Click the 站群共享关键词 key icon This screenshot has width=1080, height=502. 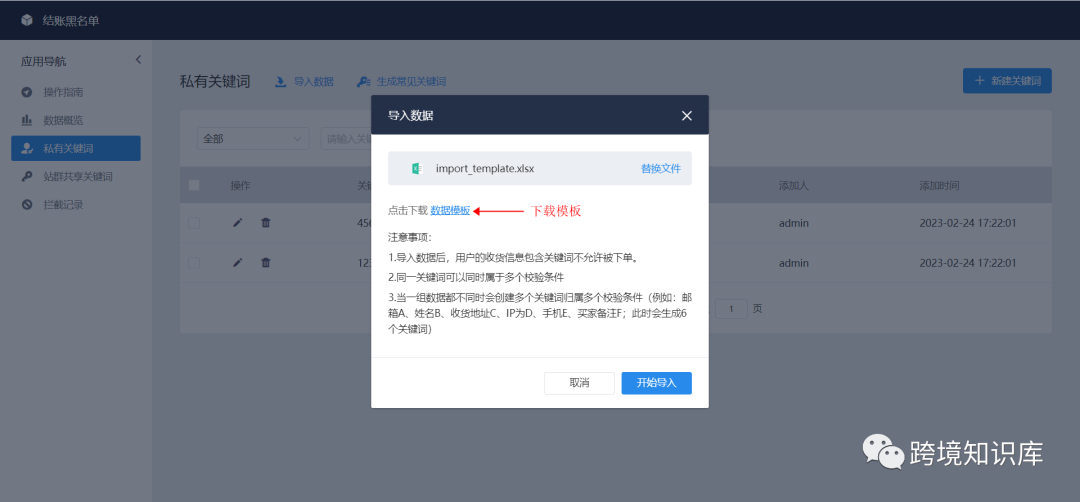pyautogui.click(x=27, y=177)
